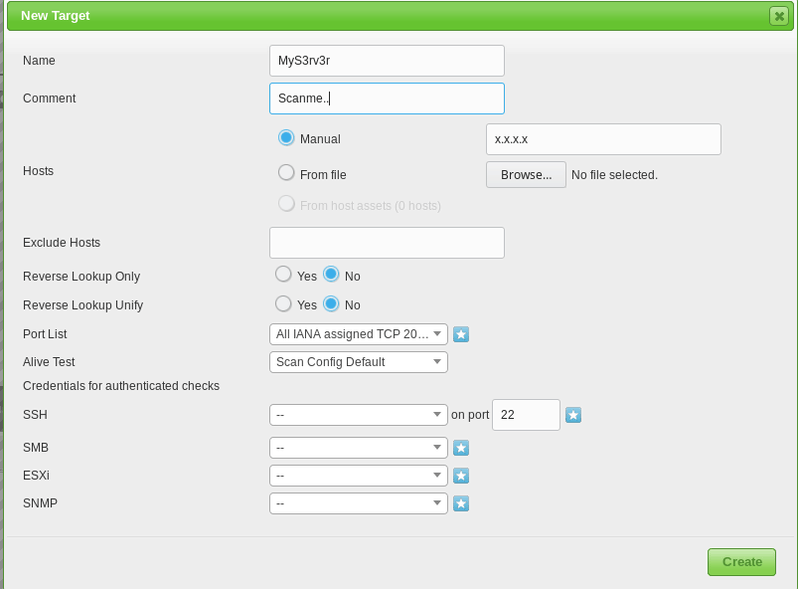Set Reverse Lookup Unify to Yes
Viewport: 798px width, 589px height.
pos(284,304)
